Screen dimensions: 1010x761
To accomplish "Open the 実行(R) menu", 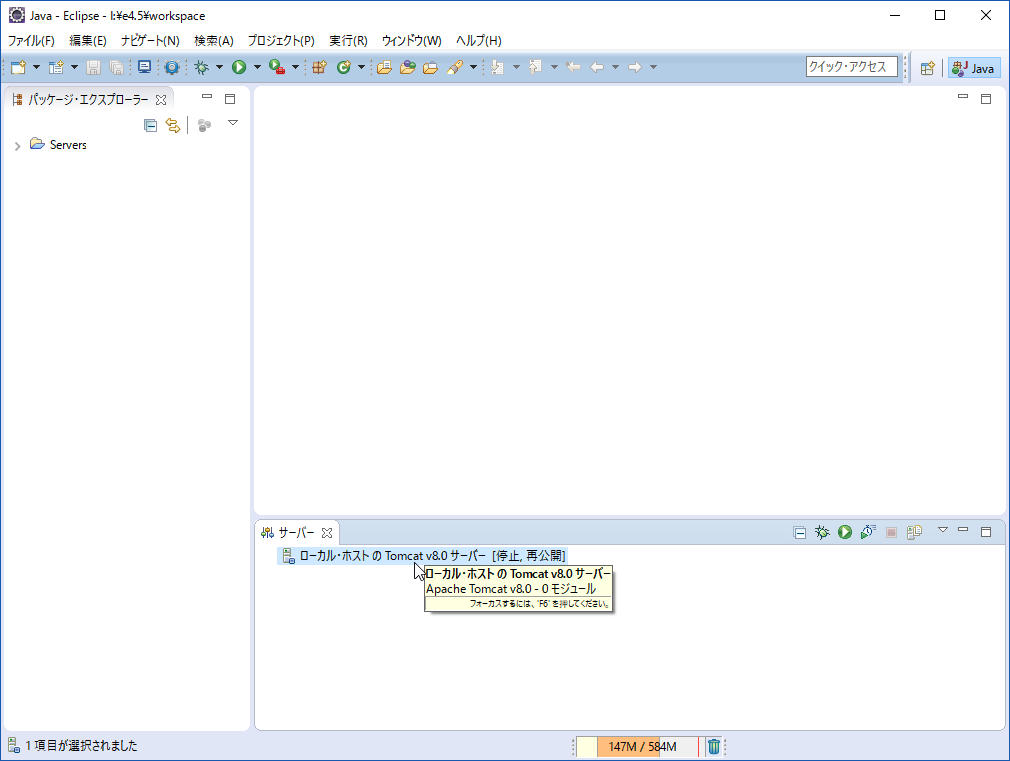I will coord(348,41).
